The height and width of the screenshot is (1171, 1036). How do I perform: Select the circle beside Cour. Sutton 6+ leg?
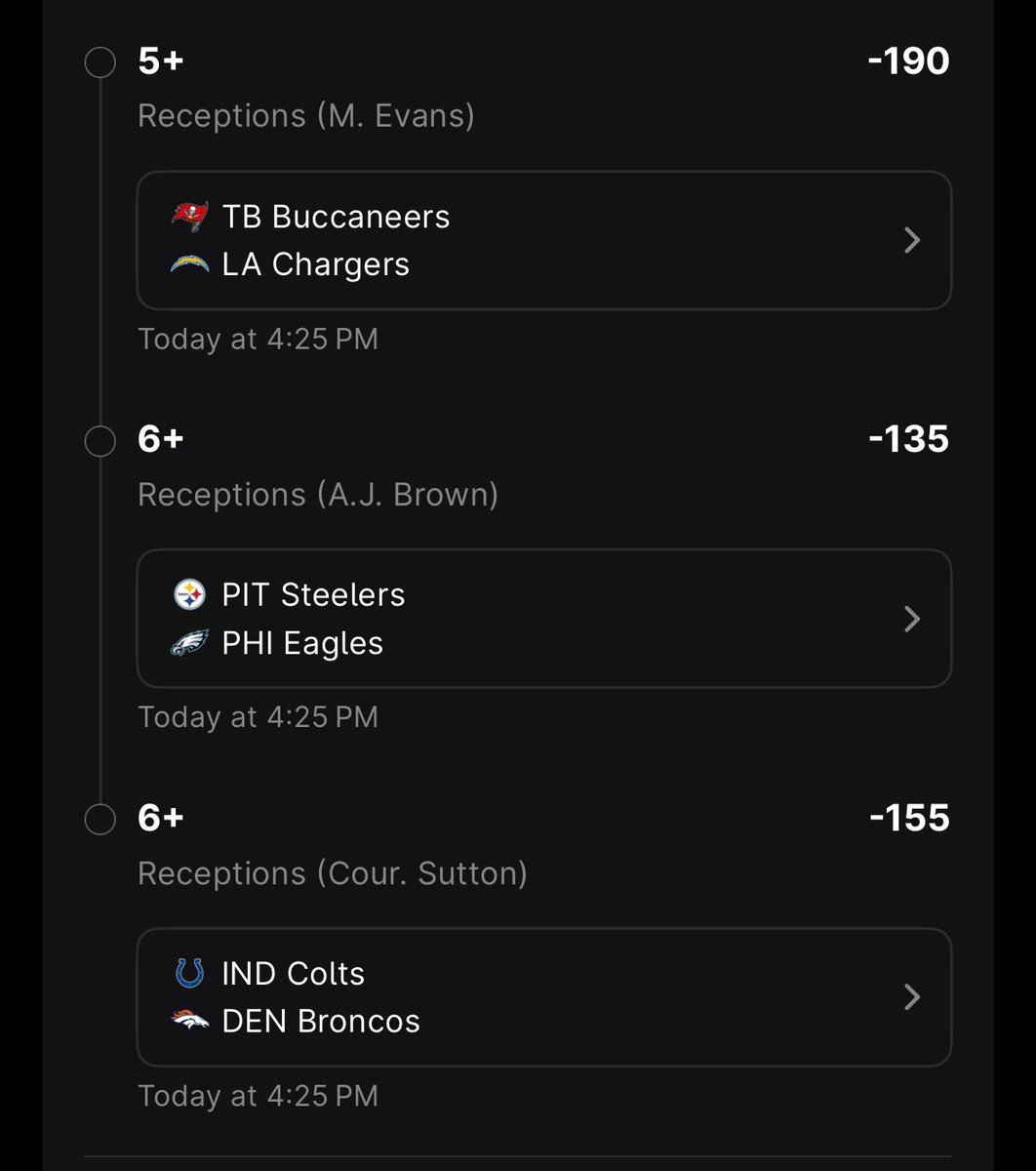click(100, 820)
